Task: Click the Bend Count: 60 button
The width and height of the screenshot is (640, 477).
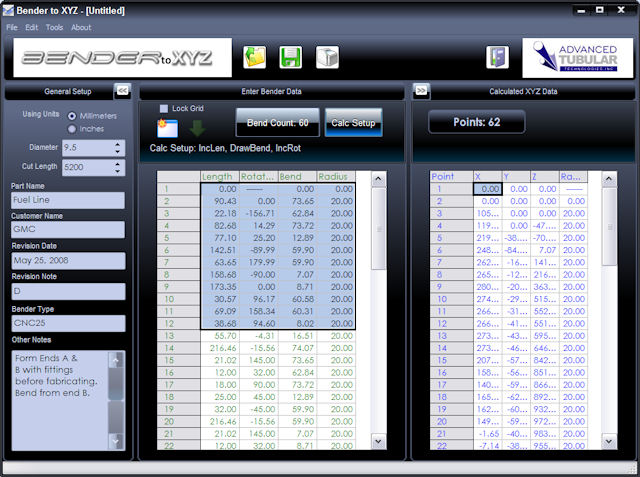Action: 277,123
